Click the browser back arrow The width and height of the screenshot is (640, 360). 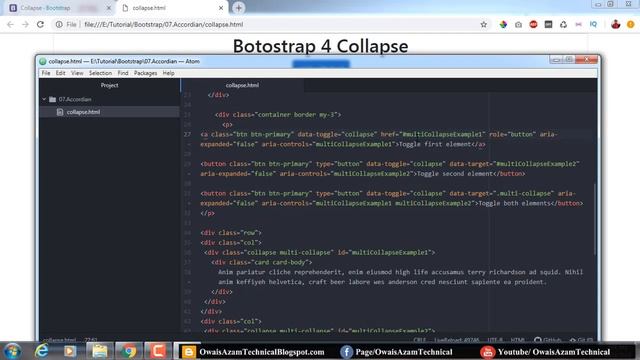coord(10,24)
